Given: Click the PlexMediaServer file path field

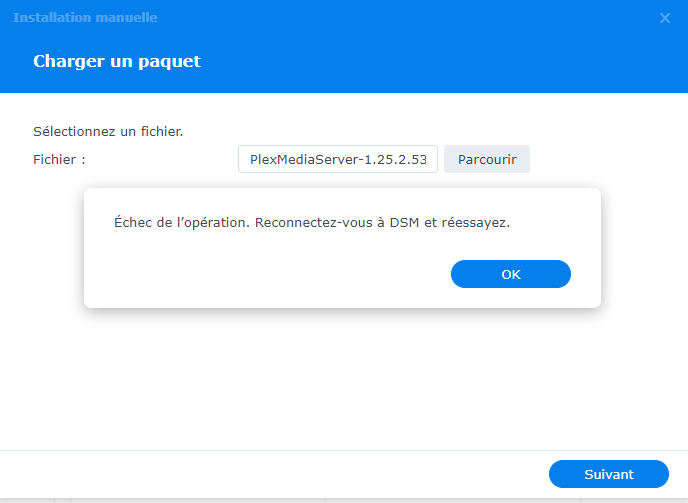Looking at the screenshot, I should [338, 159].
